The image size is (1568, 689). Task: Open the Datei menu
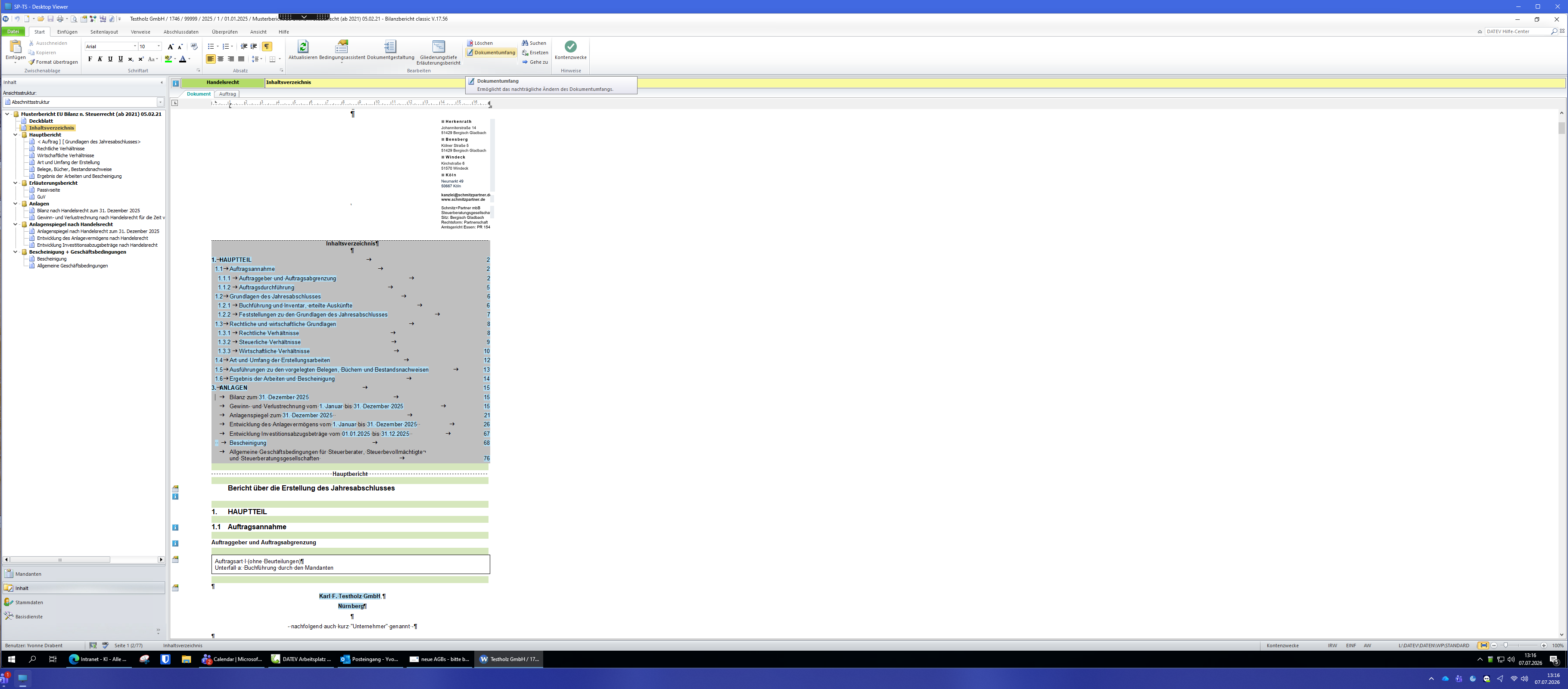click(x=13, y=31)
